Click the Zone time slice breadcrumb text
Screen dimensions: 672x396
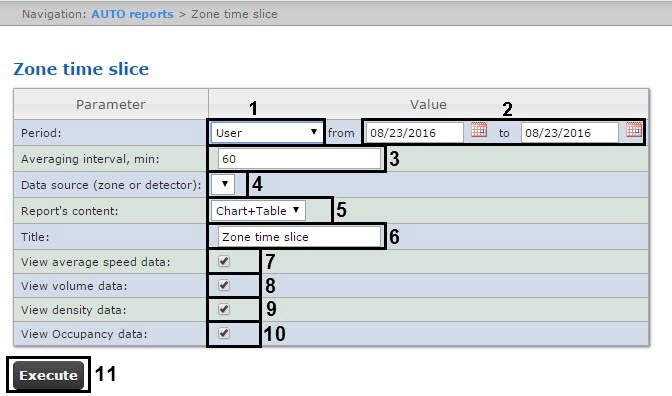tap(234, 14)
